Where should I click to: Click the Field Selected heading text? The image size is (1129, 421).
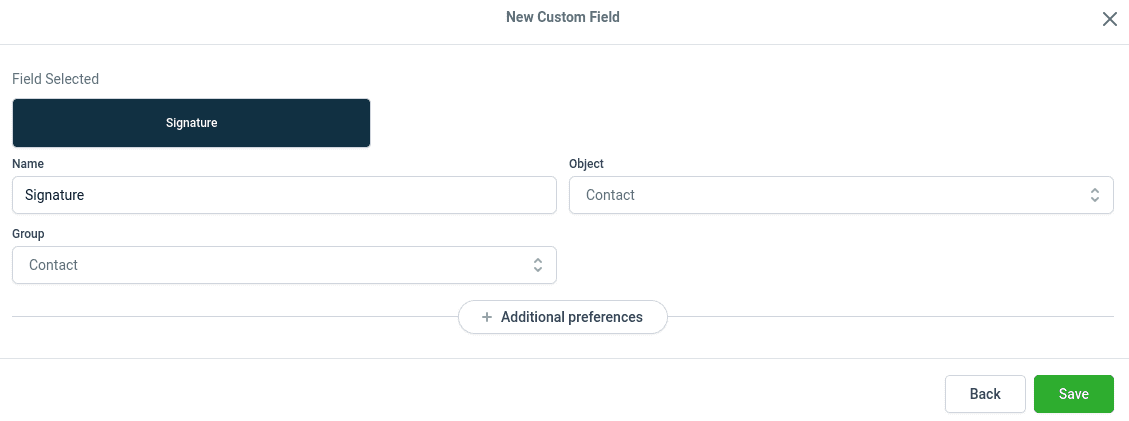pyautogui.click(x=55, y=78)
